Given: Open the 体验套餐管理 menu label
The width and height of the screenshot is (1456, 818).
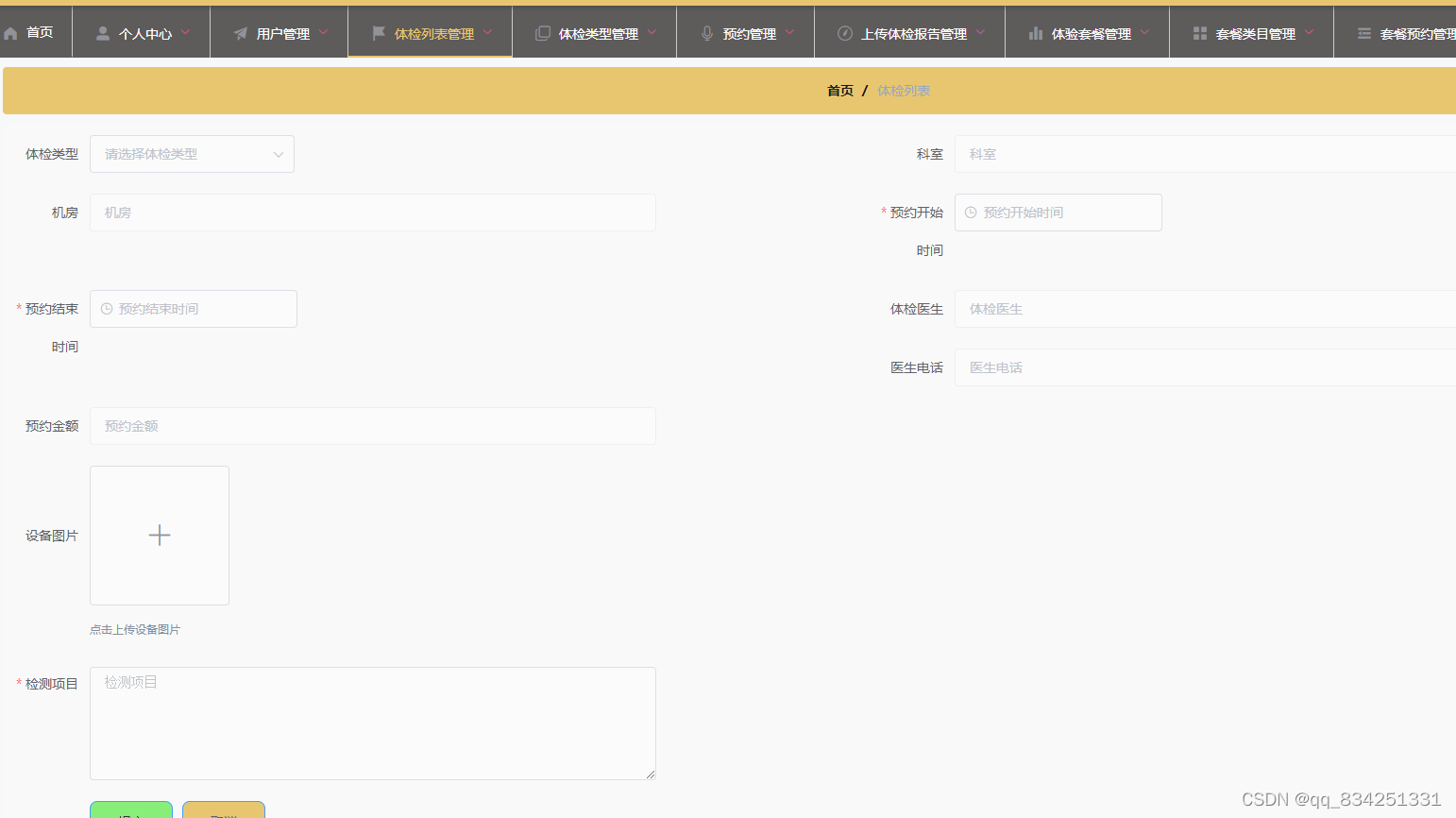Looking at the screenshot, I should (x=1092, y=34).
